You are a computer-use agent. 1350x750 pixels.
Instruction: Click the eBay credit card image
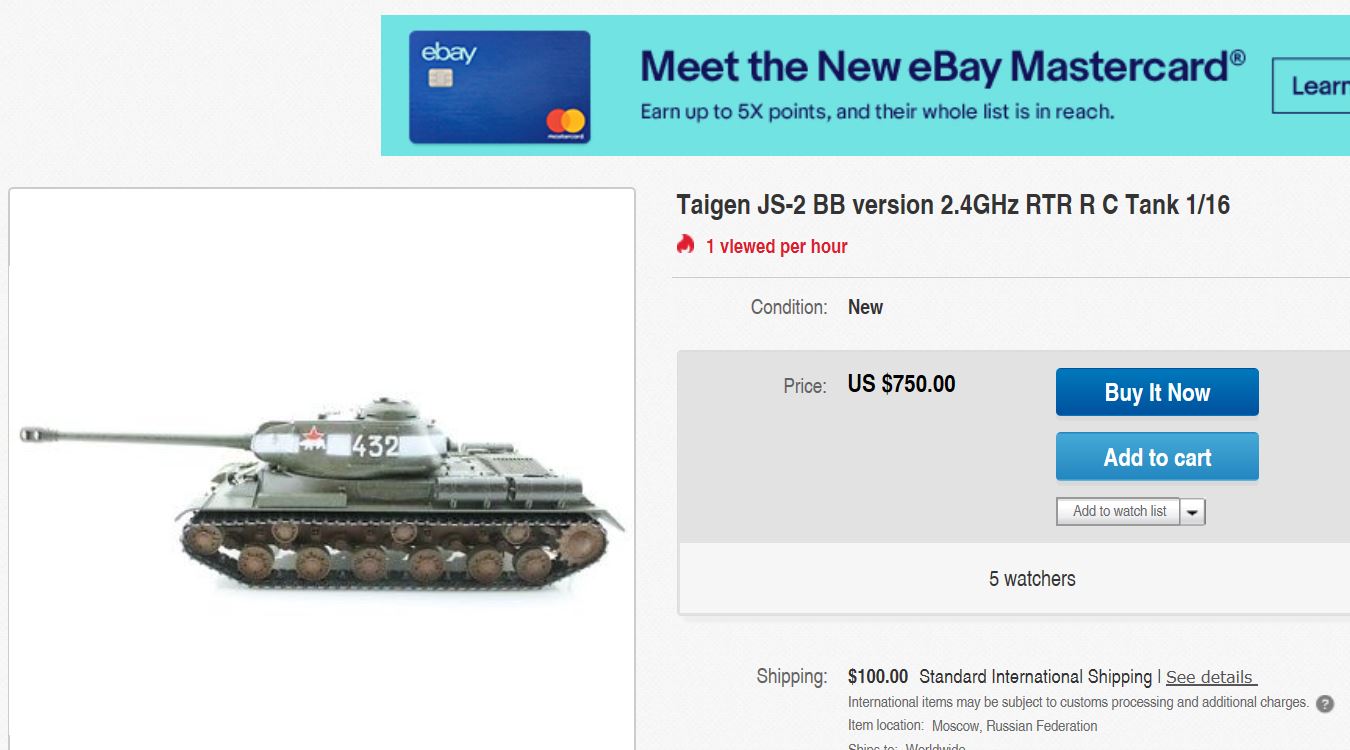pos(499,87)
